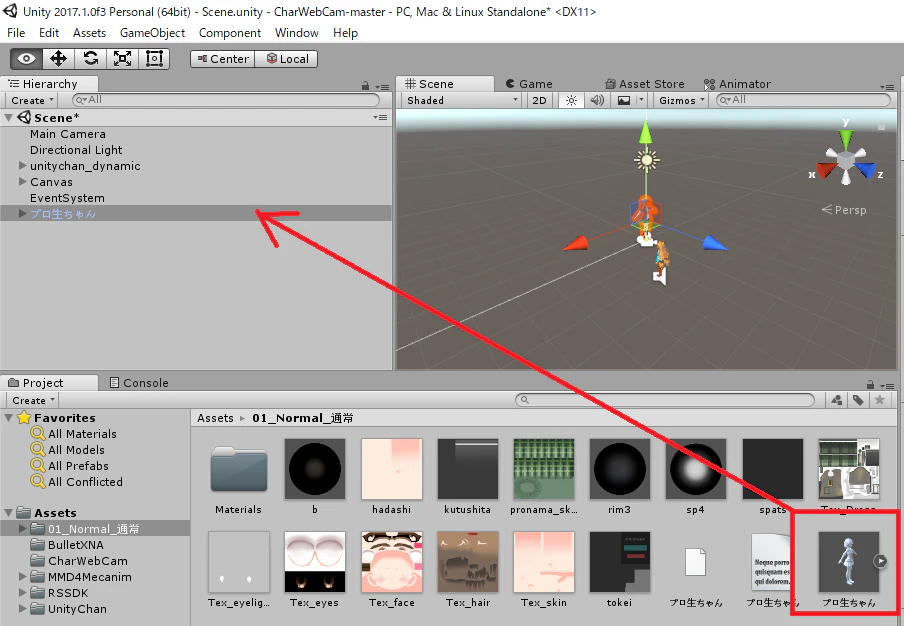Click the Hierarchy panel lock icon
904x626 pixels.
point(365,86)
